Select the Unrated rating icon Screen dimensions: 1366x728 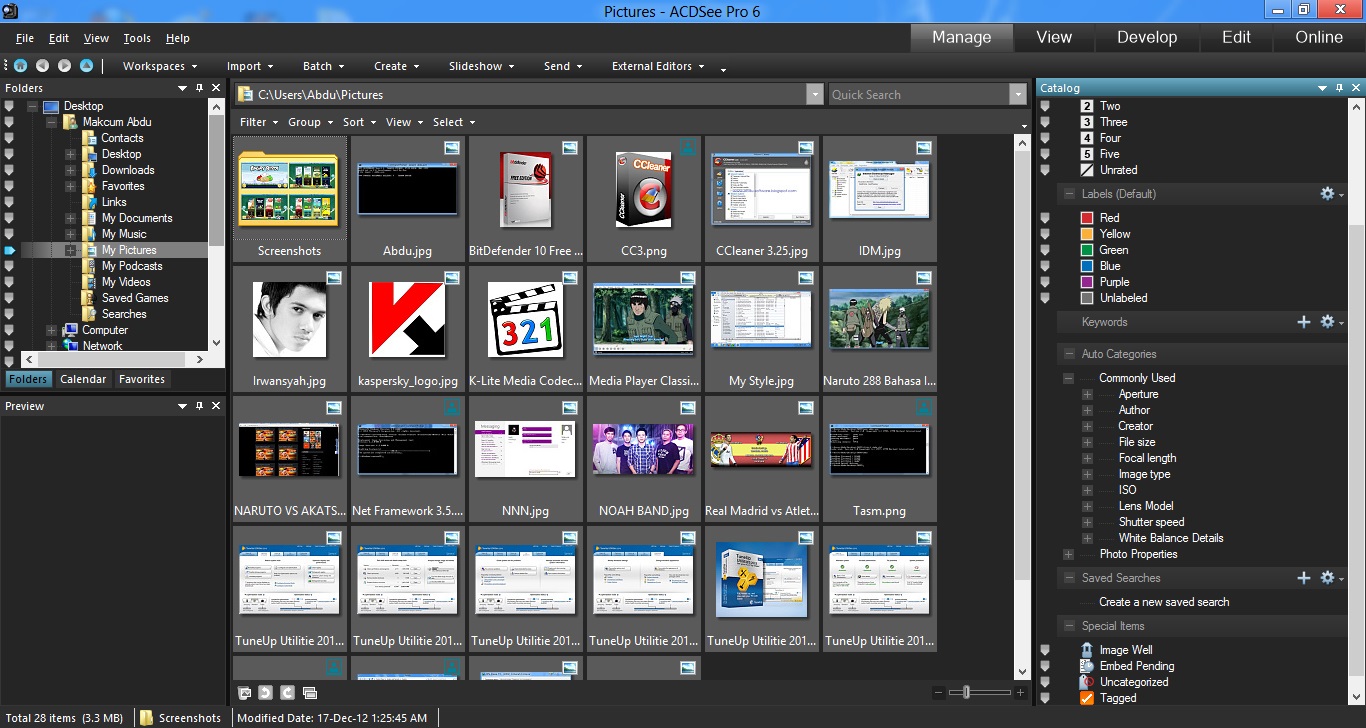(x=1087, y=170)
